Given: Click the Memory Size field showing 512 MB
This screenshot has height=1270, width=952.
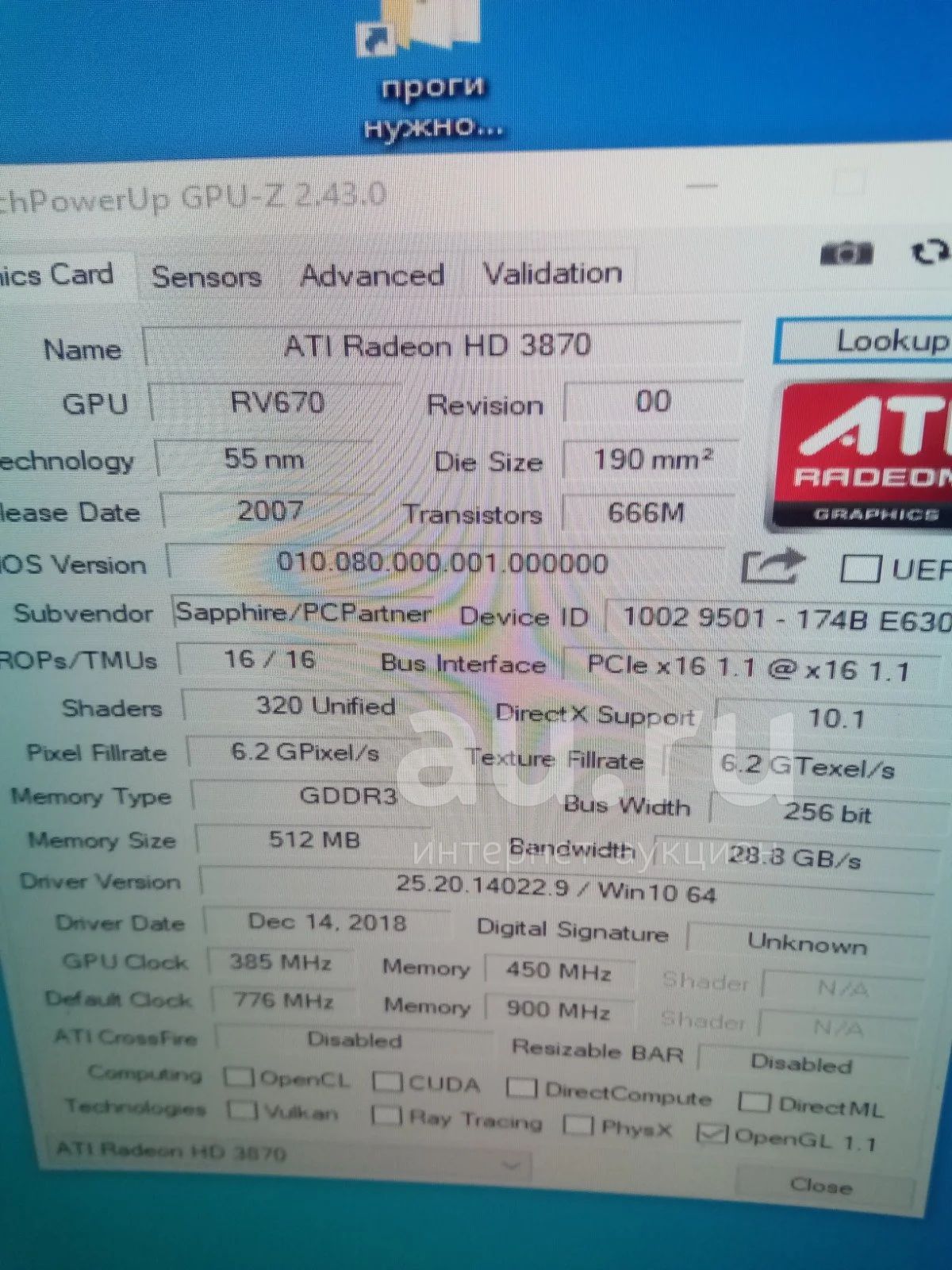Looking at the screenshot, I should 314,839.
